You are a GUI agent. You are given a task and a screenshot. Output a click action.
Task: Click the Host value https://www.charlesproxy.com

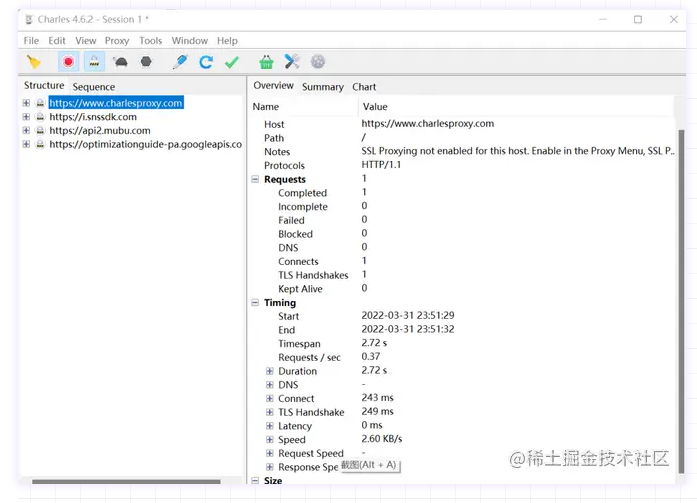[428, 124]
